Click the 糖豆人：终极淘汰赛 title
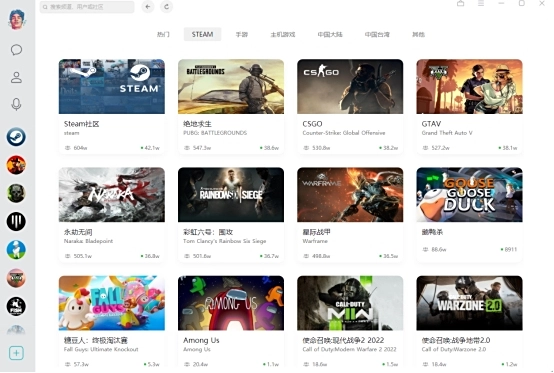The width and height of the screenshot is (554, 373). (96, 340)
